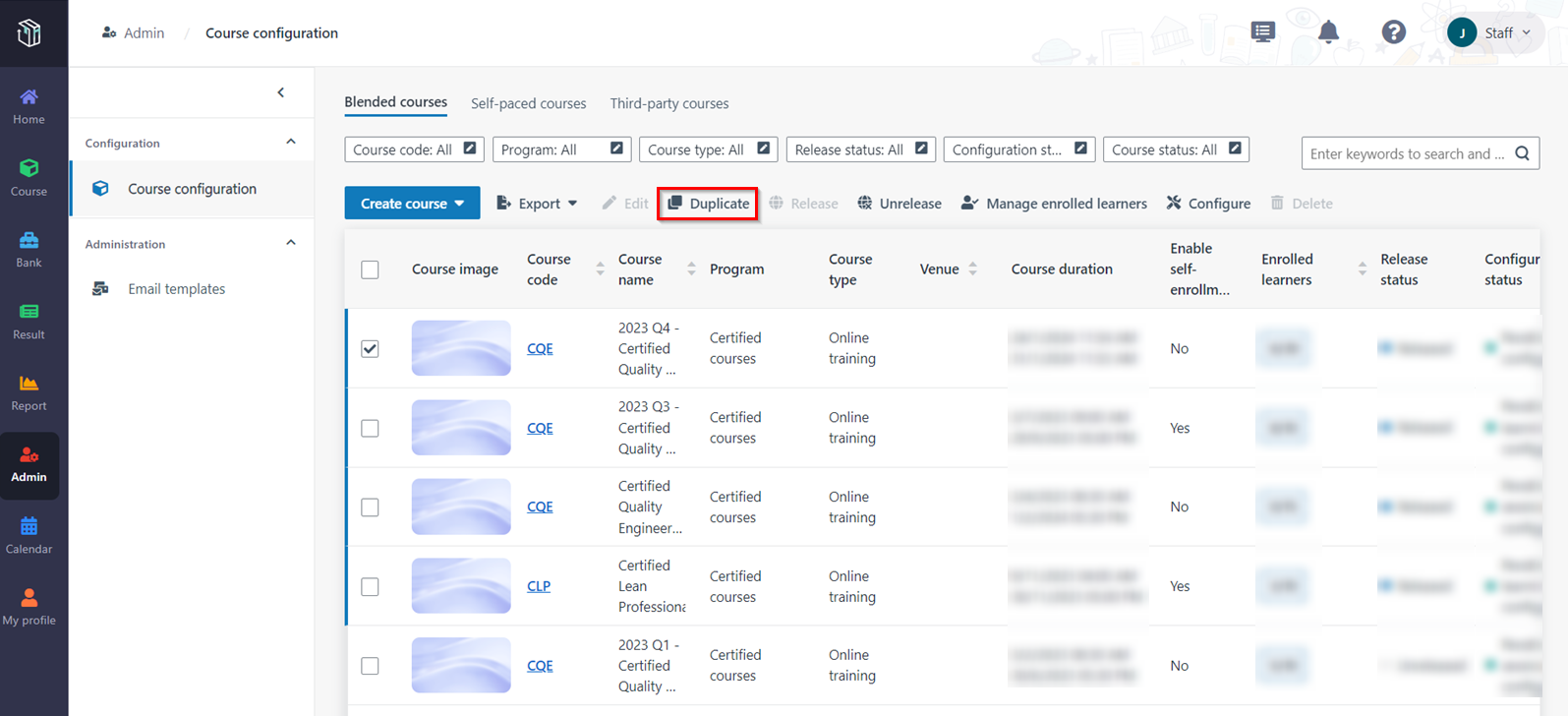This screenshot has width=1568, height=716.
Task: Go to Calendar in left sidebar
Action: 29,535
